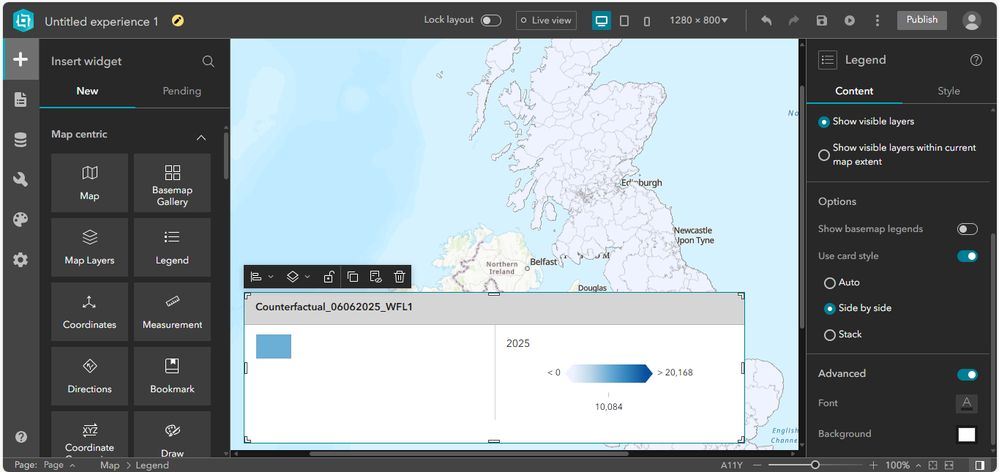Open the Font color picker
999x472 pixels.
[x=967, y=403]
